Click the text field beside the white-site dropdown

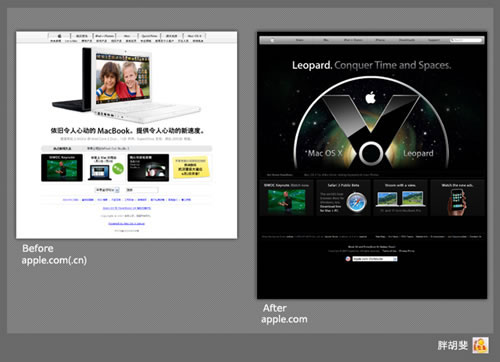click(x=141, y=190)
